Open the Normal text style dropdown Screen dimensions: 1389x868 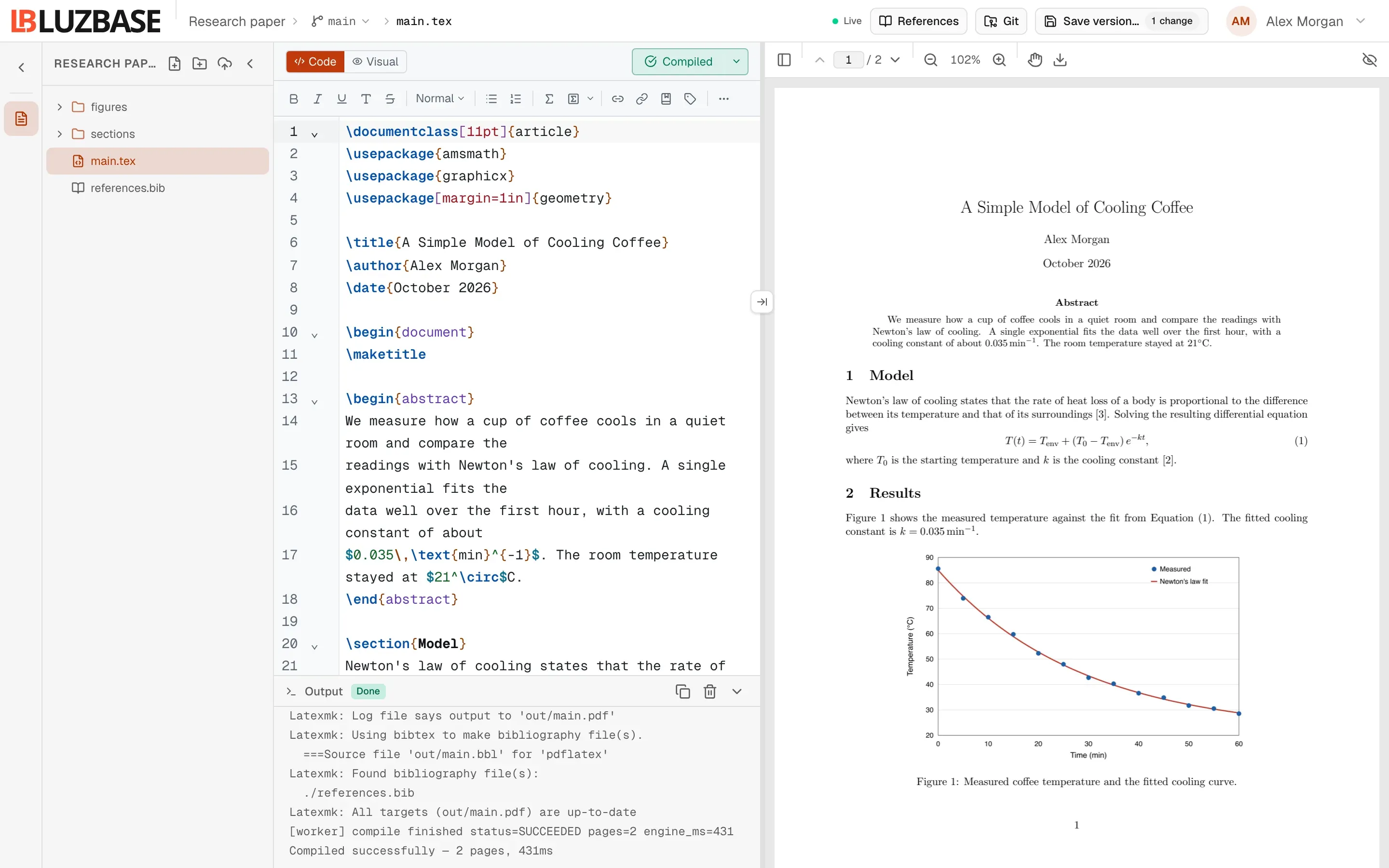pyautogui.click(x=440, y=99)
